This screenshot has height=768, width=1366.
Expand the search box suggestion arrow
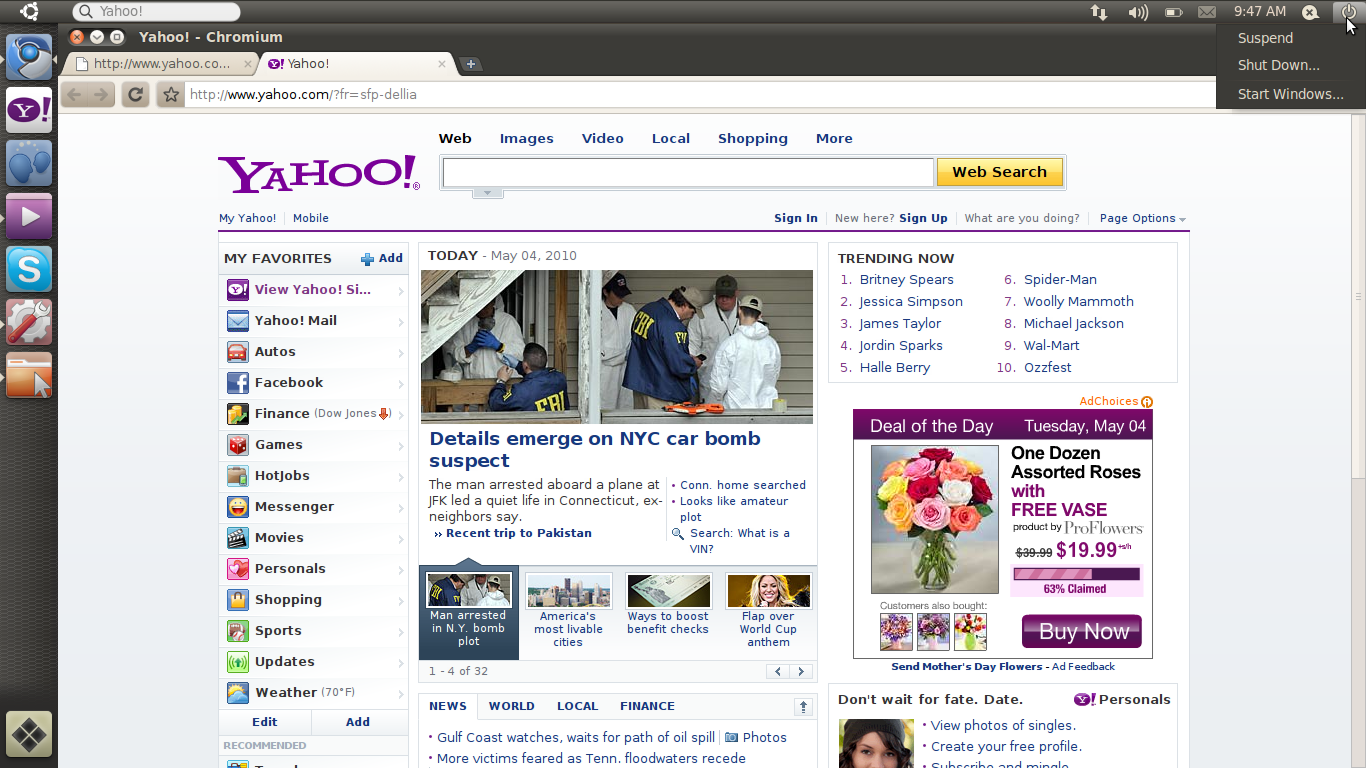pos(487,192)
